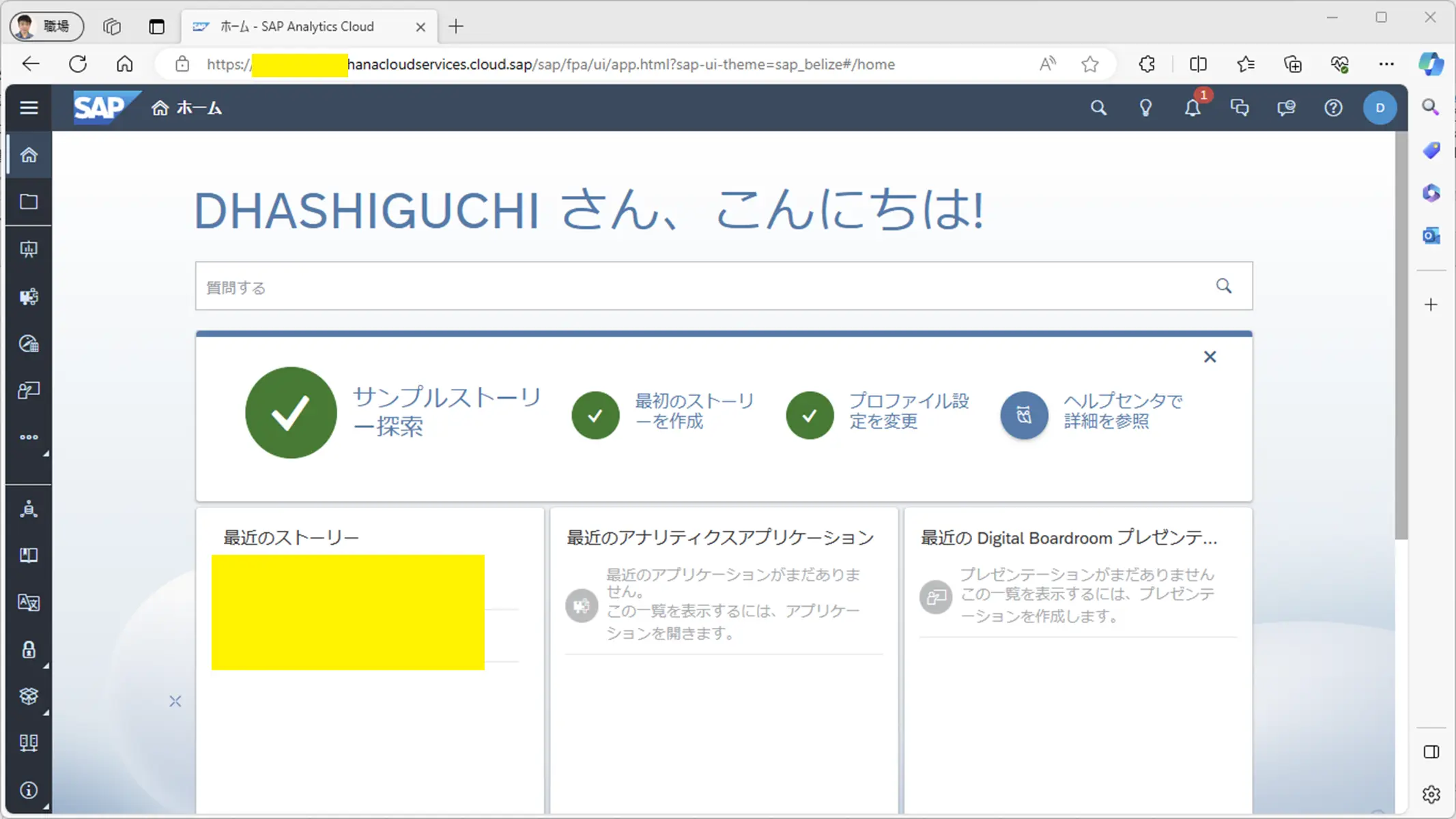Open the Data Analyzer icon in the sidebar
The width and height of the screenshot is (1456, 819).
point(29,343)
